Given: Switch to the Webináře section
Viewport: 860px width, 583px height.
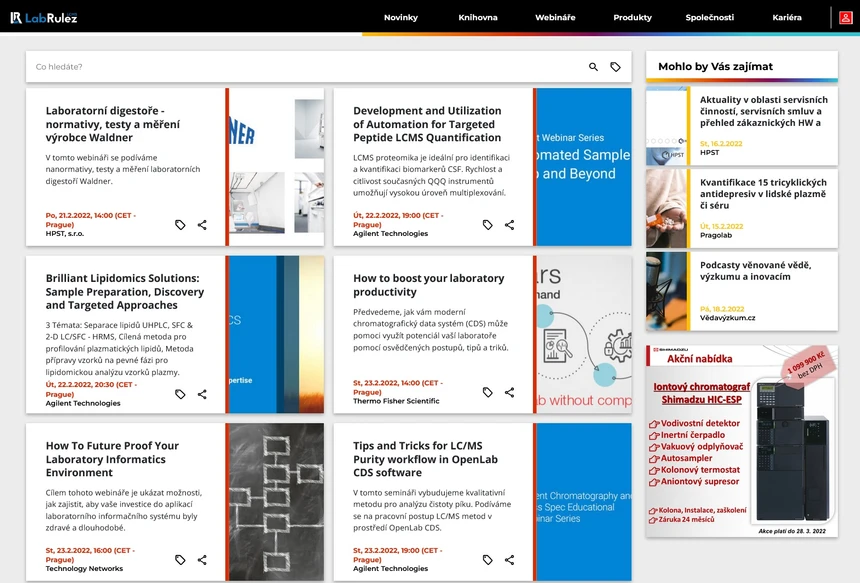Looking at the screenshot, I should [x=555, y=18].
